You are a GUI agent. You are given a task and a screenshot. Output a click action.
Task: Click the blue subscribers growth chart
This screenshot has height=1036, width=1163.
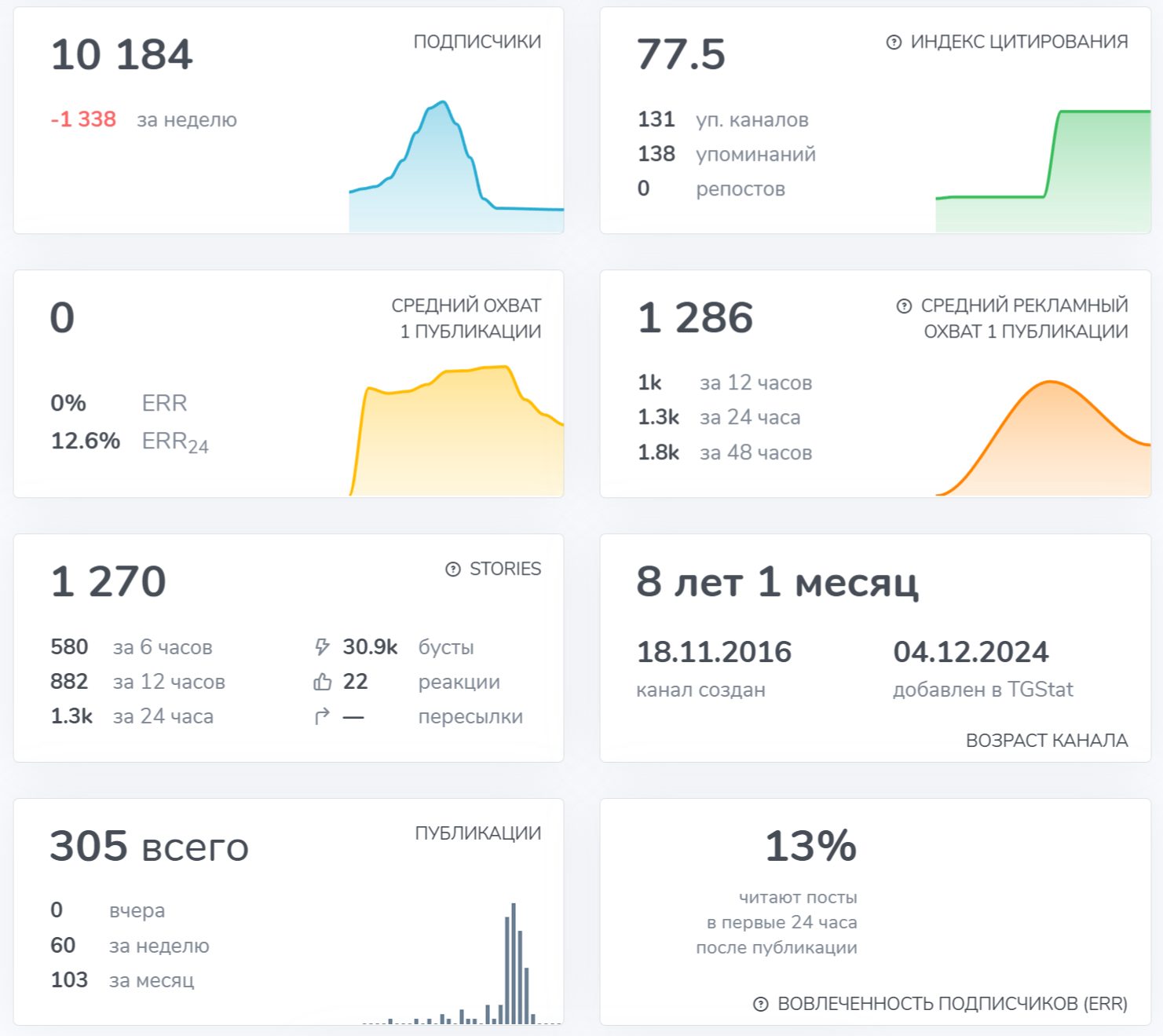[456, 167]
